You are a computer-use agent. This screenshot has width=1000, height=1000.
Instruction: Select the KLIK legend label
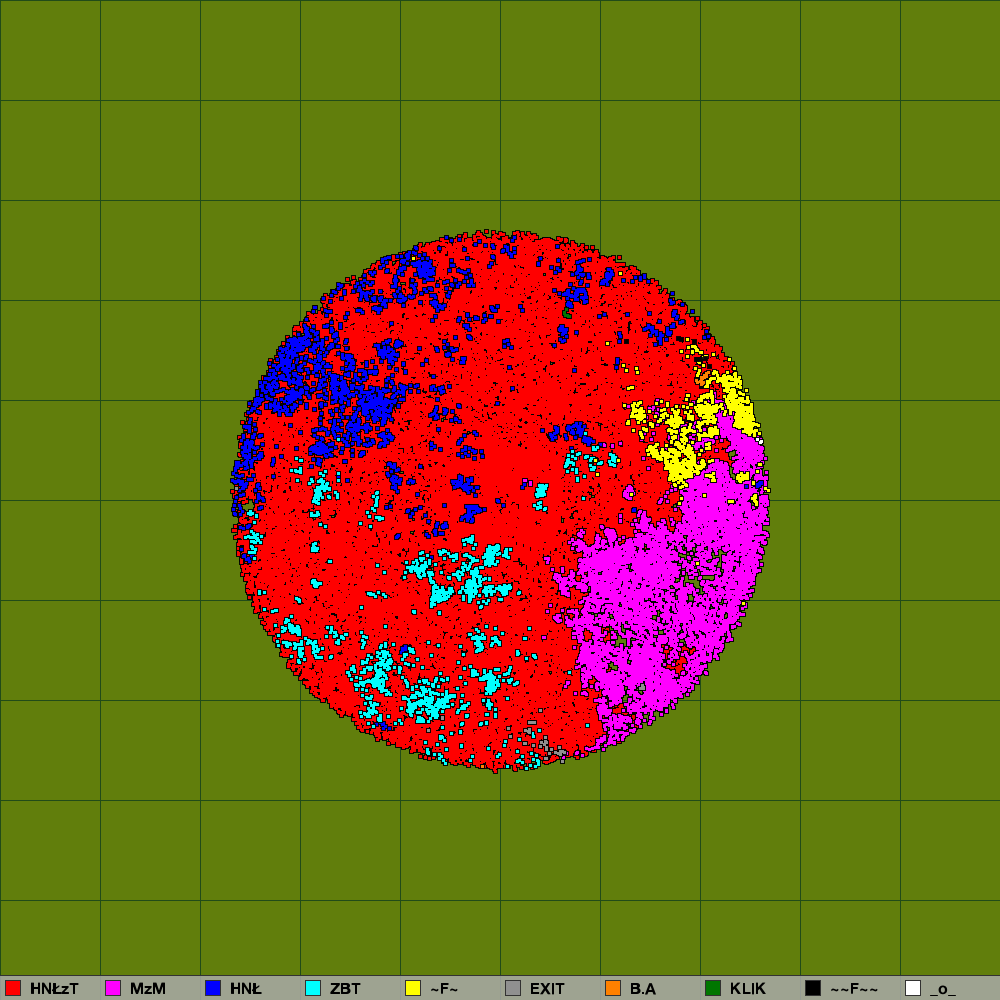pyautogui.click(x=747, y=989)
